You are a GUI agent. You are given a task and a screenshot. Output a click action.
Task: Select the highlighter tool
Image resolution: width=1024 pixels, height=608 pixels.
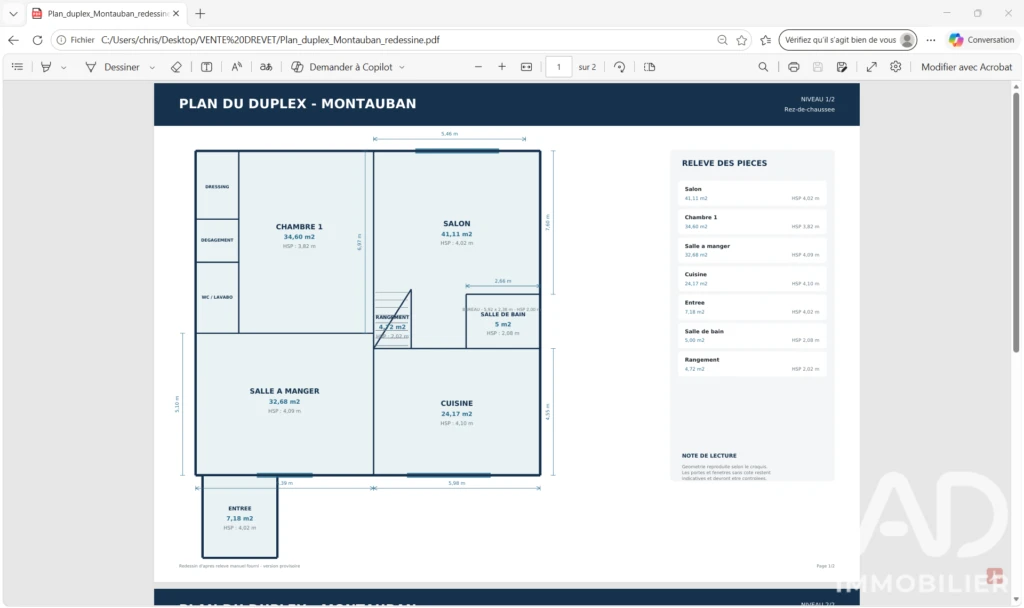(x=46, y=67)
